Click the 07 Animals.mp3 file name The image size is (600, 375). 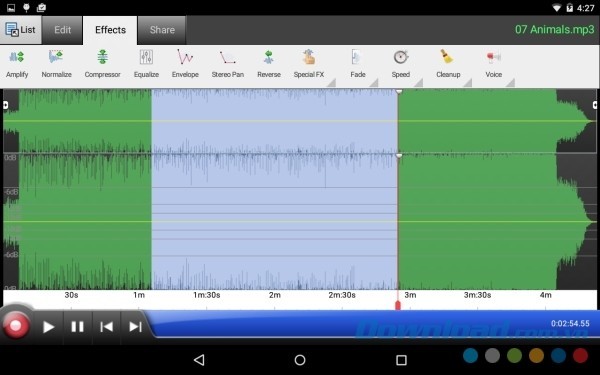click(554, 29)
